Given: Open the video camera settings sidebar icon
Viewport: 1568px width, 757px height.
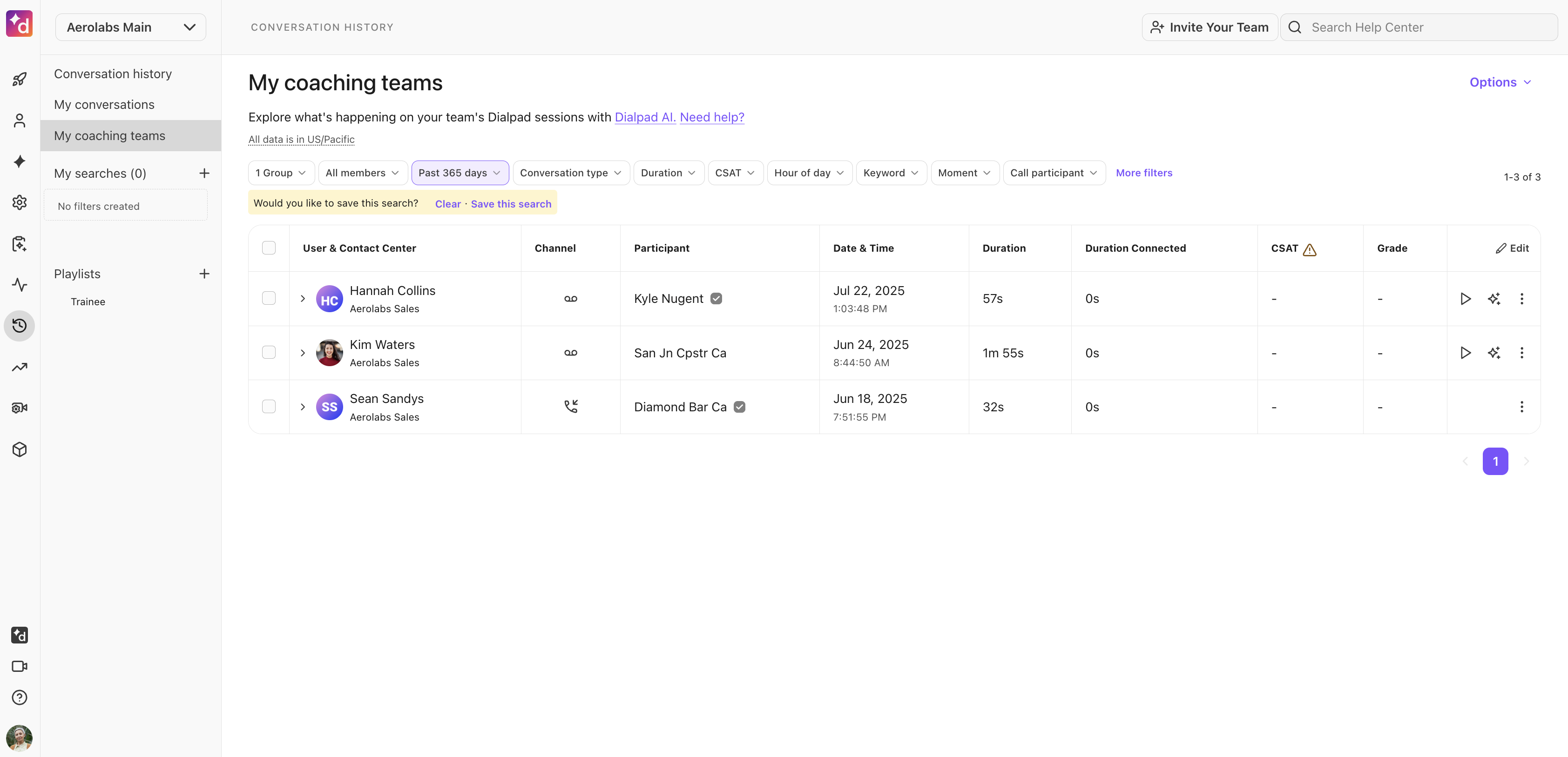Looking at the screenshot, I should click(x=20, y=408).
